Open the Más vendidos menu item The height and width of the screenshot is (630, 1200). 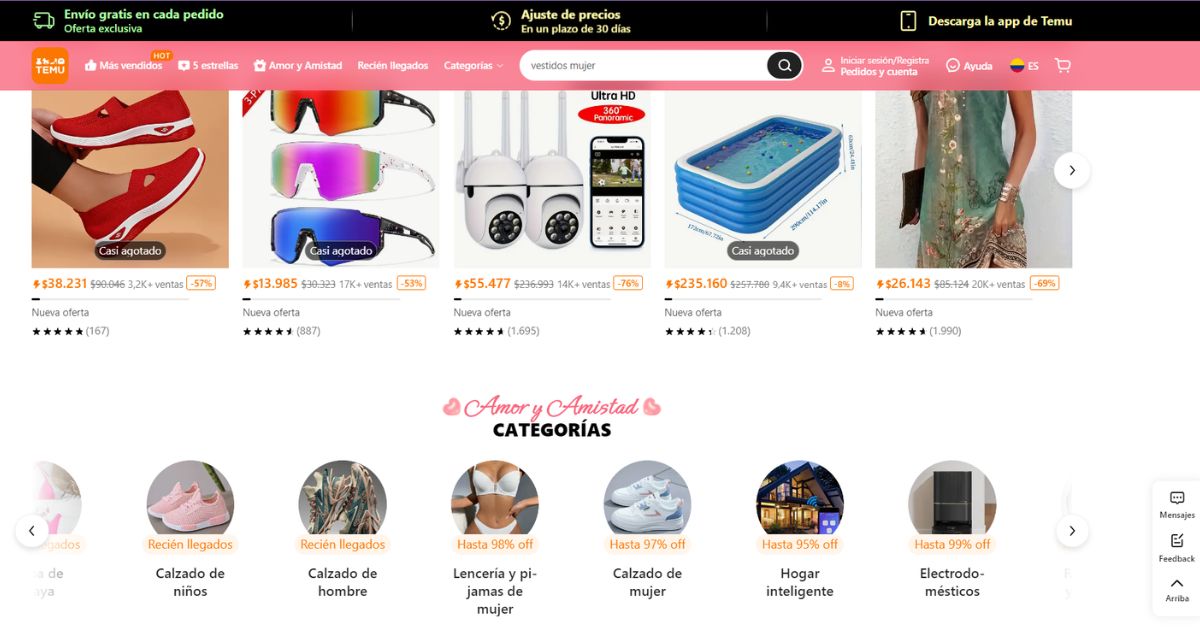(123, 65)
